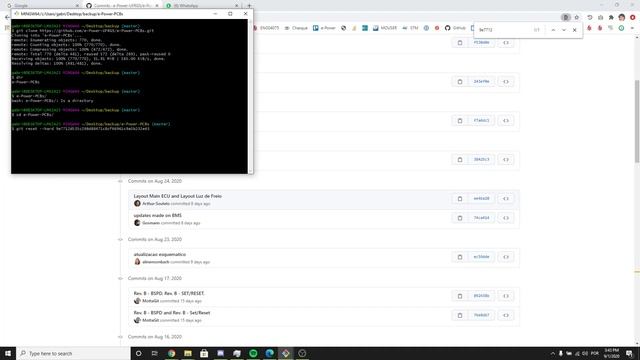Open commit hash link for 'Layout Main ECU'
This screenshot has width=640, height=360.
point(481,199)
